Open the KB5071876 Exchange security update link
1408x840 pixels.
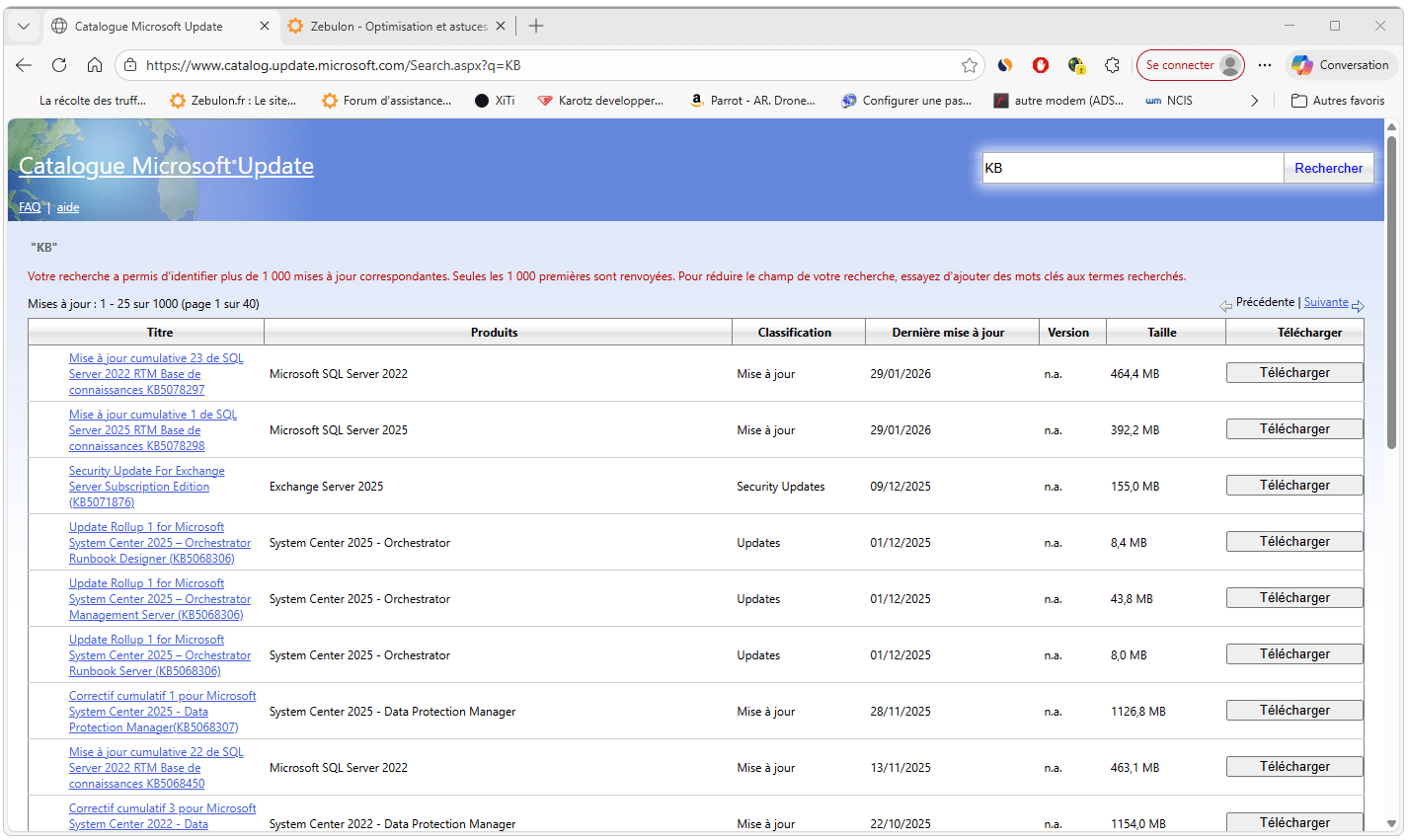coord(146,487)
